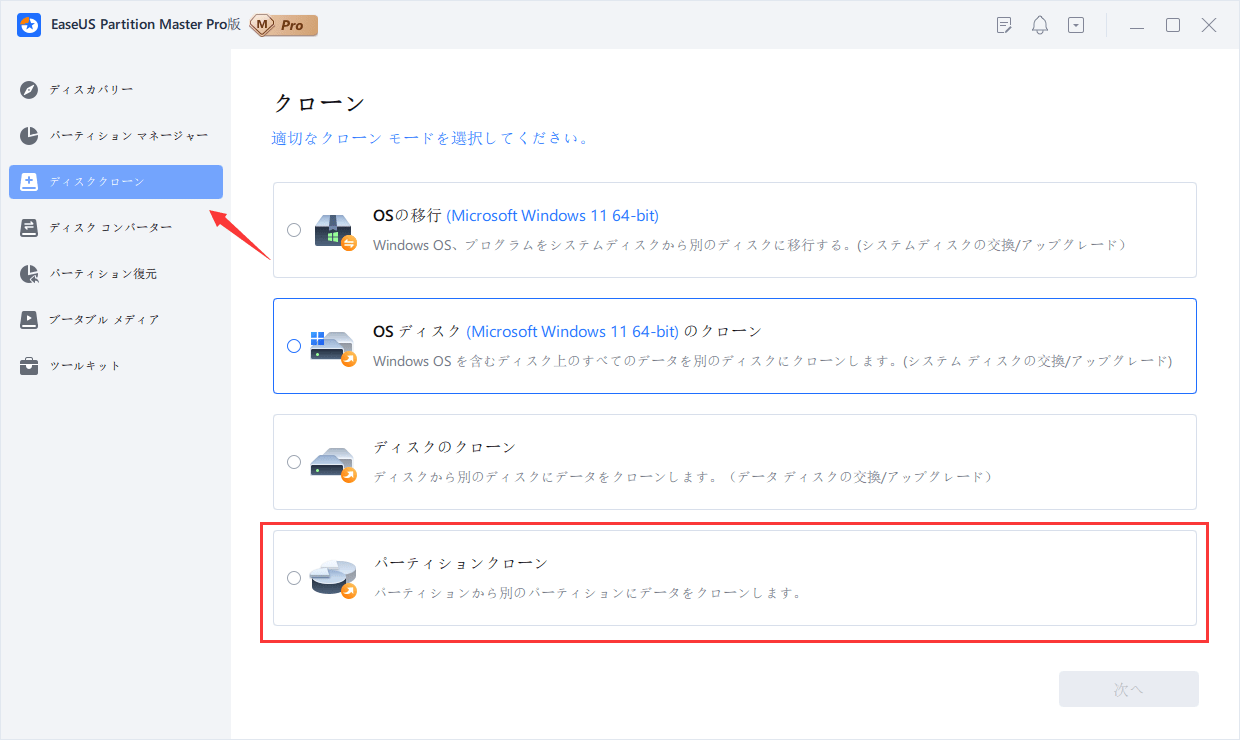Select the OSの移行 radio button
The width and height of the screenshot is (1240, 740).
pos(293,230)
